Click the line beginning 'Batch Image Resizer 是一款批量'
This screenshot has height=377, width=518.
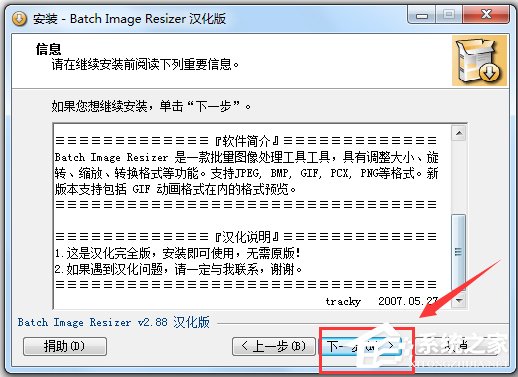(x=246, y=157)
